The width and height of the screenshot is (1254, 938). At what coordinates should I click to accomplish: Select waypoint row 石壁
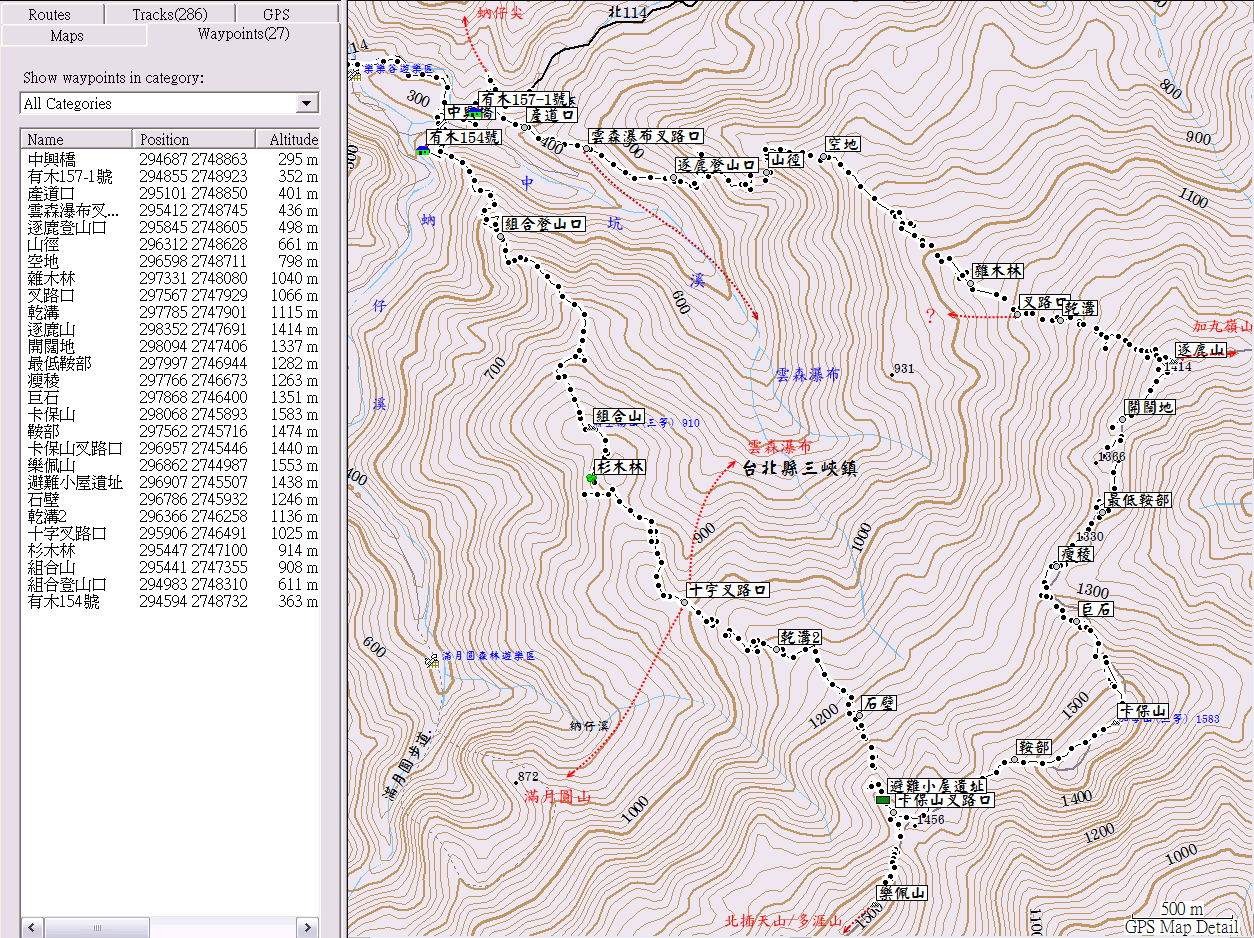coord(170,499)
